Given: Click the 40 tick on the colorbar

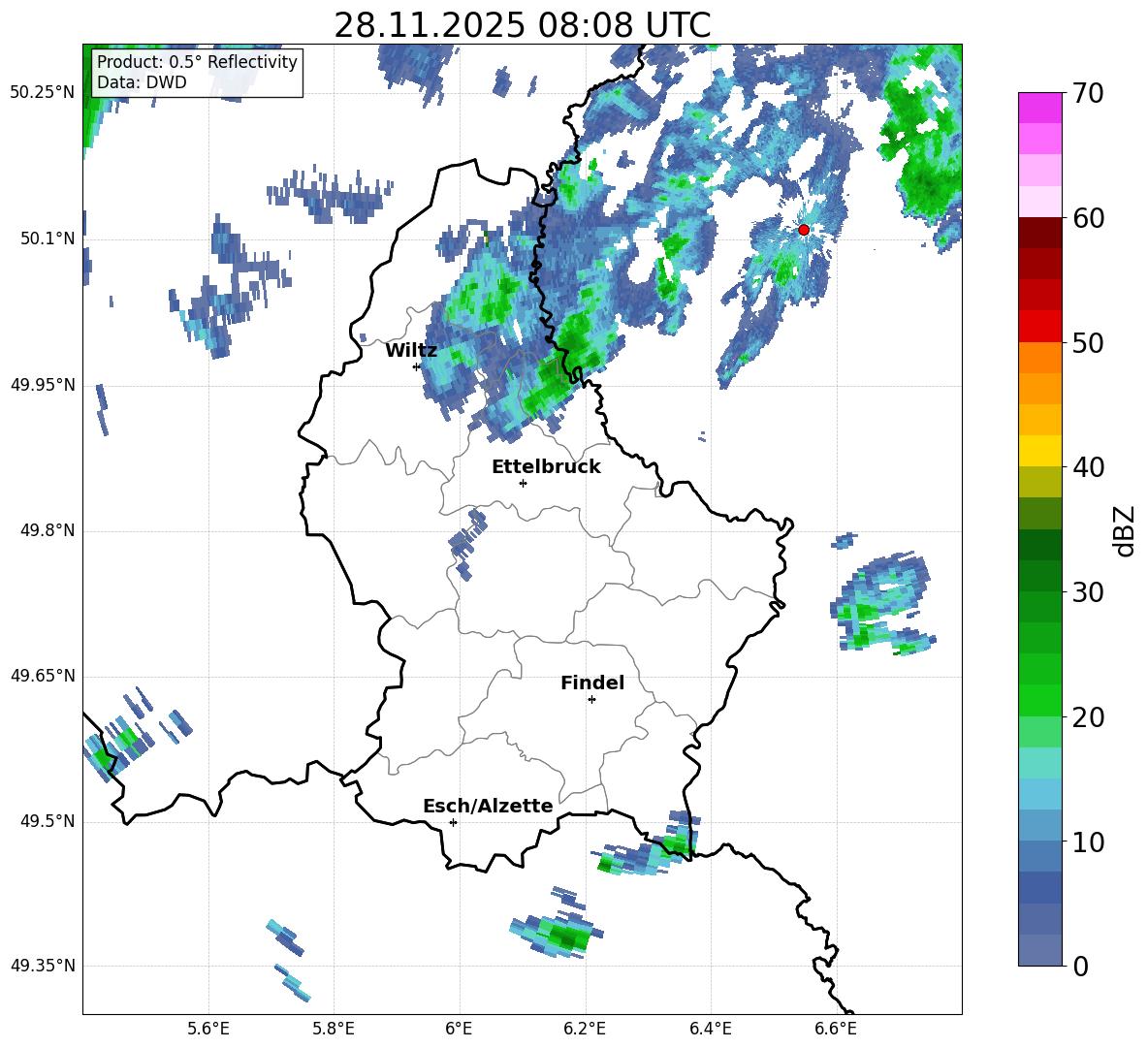Looking at the screenshot, I should [x=1088, y=467].
